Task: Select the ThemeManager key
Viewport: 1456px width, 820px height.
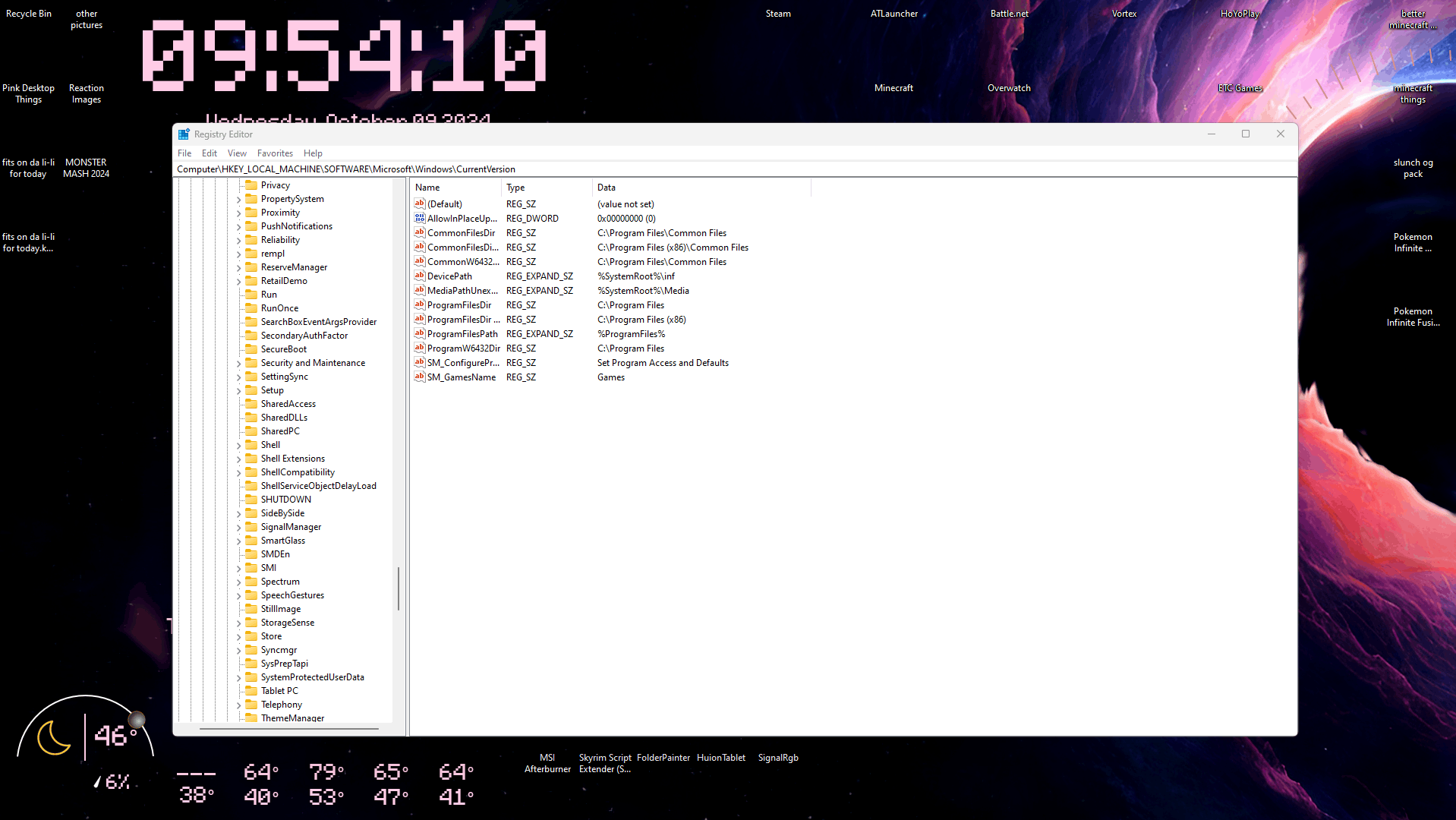Action: coord(292,718)
